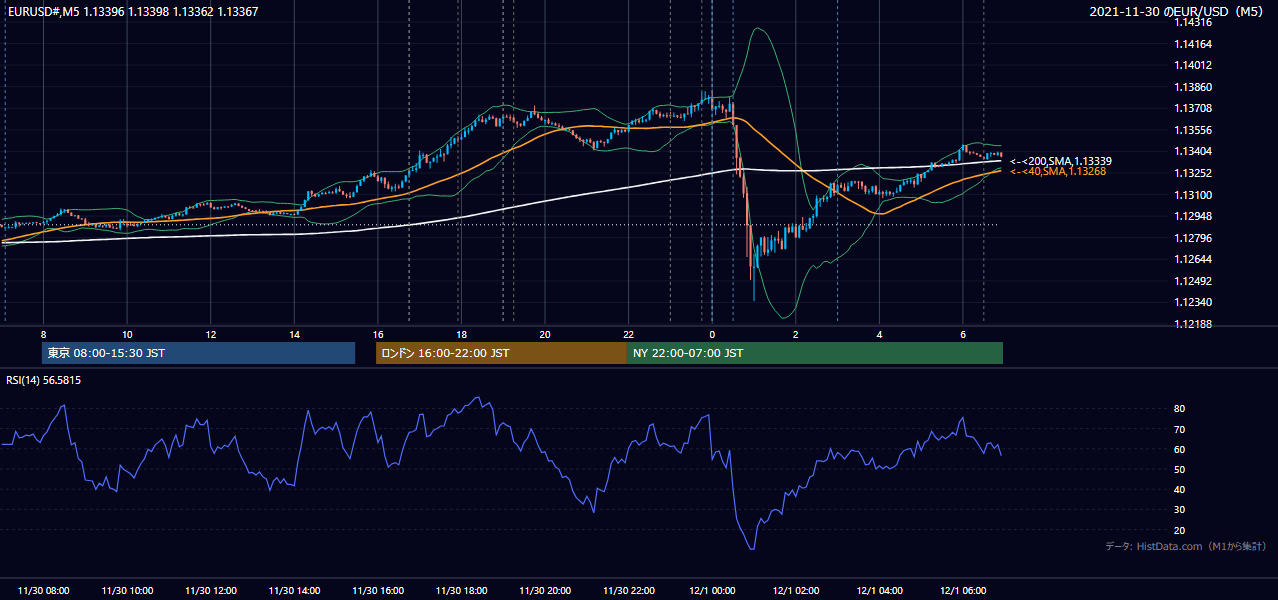Click hour label 6 under the price chart

click(963, 335)
